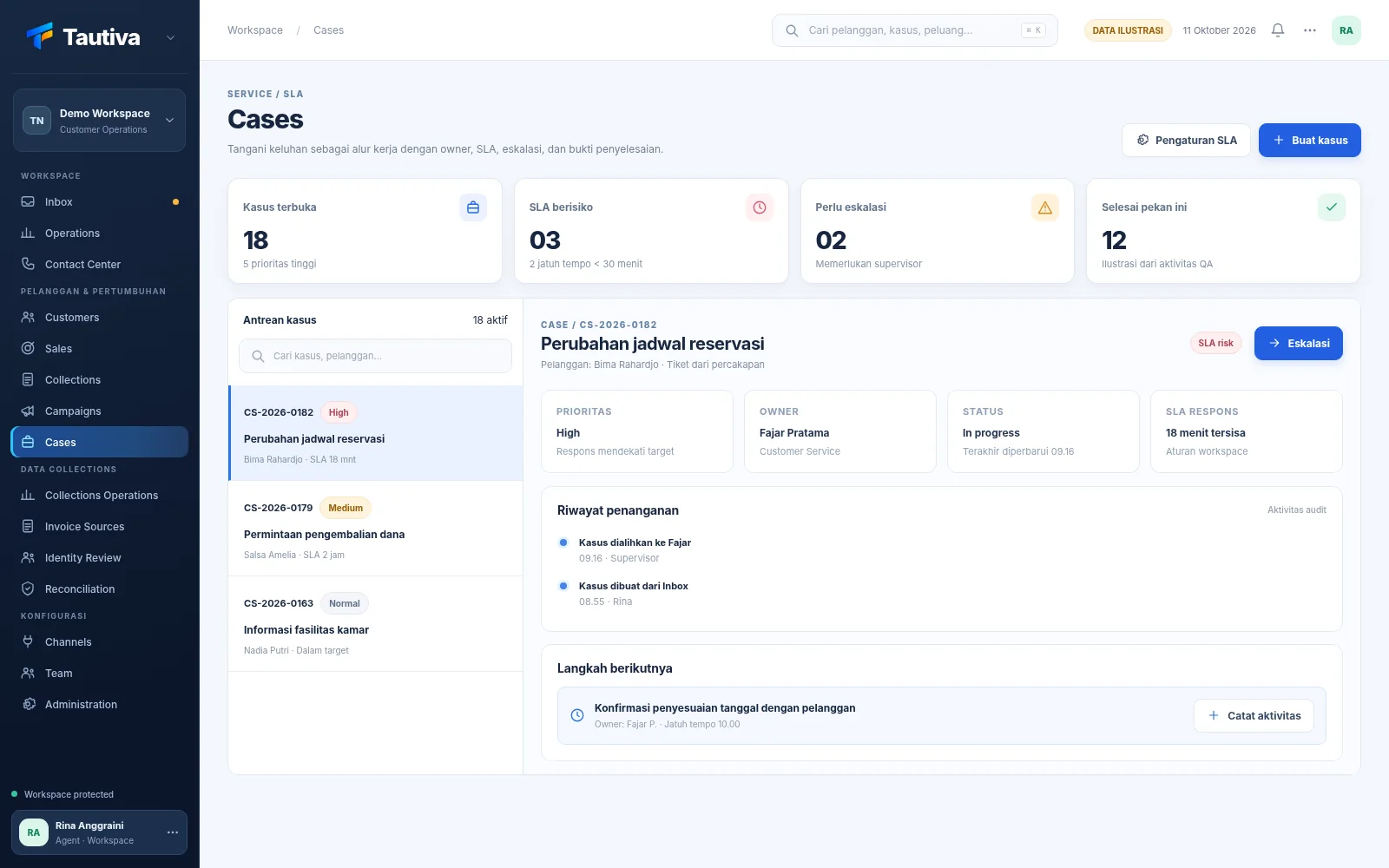Screen dimensions: 1389x868
Task: Focus the Cari kasus, pelanggan search field
Action: [x=375, y=356]
